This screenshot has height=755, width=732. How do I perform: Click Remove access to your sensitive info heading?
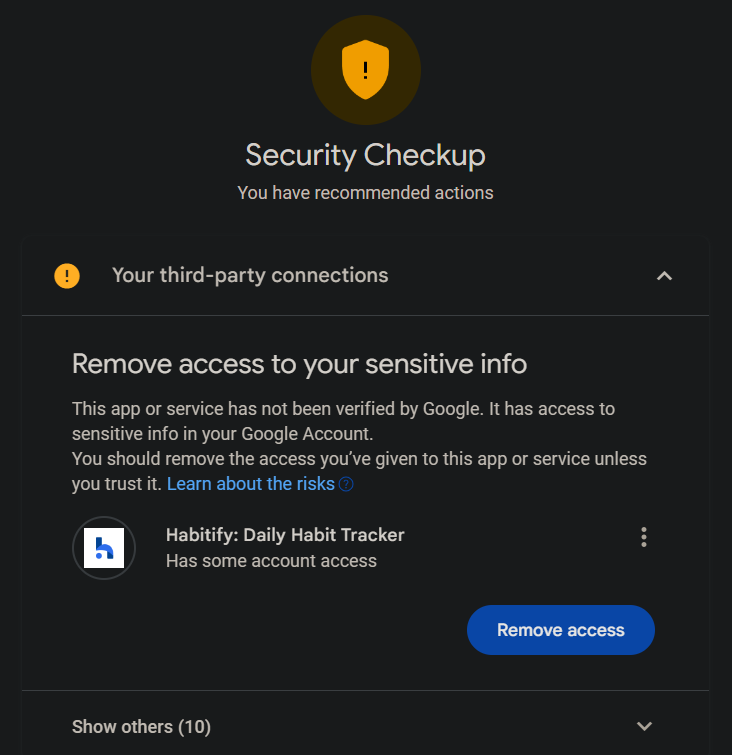point(299,363)
